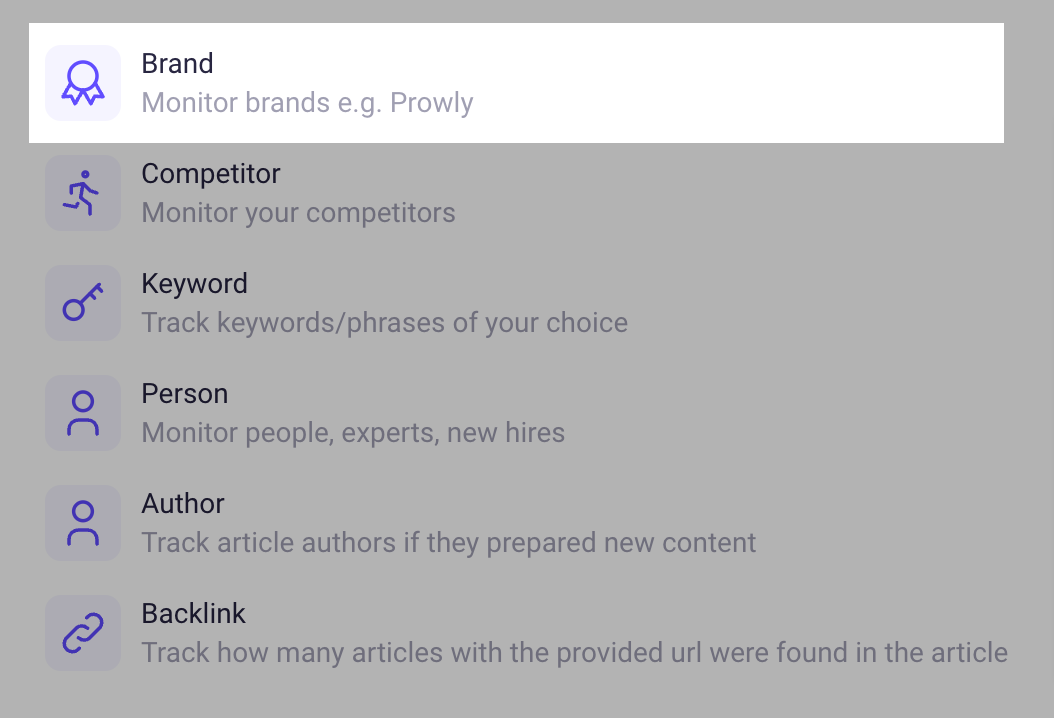Click the Backlink chain link icon
The image size is (1054, 718).
tap(83, 633)
